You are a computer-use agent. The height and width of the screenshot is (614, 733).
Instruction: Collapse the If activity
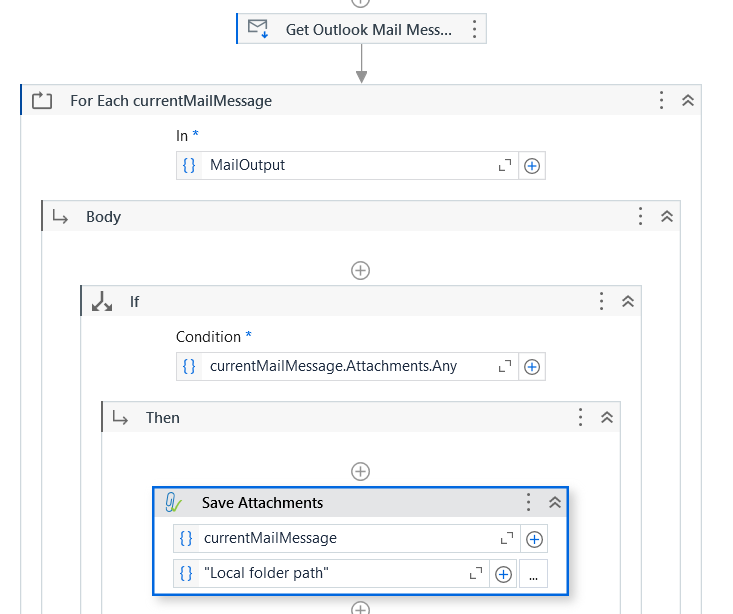point(628,301)
